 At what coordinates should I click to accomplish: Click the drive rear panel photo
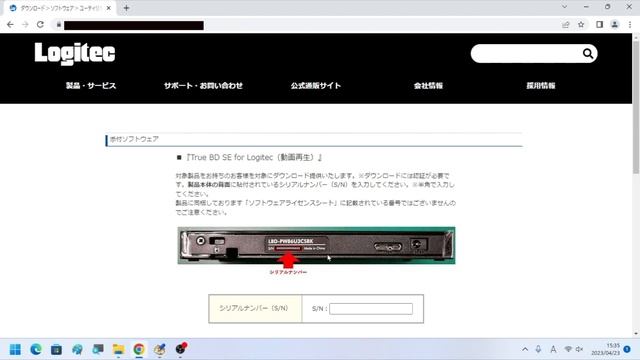pos(316,246)
